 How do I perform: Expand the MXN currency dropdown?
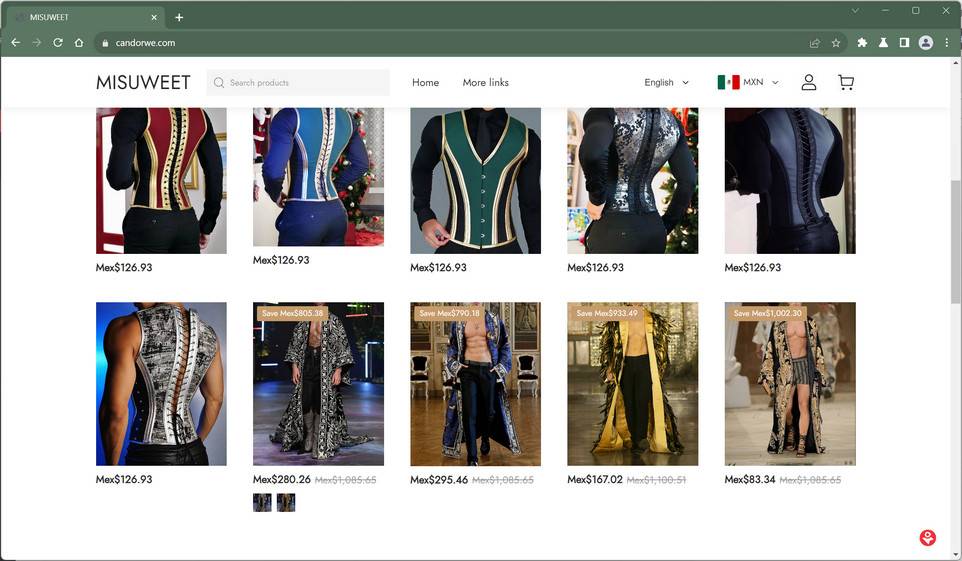click(x=761, y=82)
